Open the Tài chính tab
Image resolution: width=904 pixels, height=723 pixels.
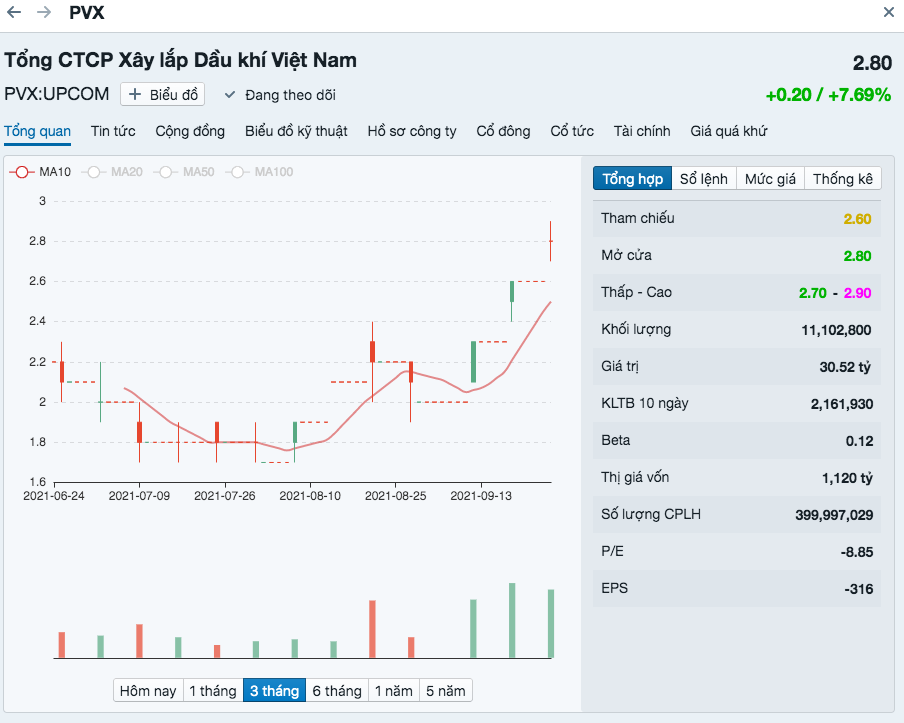(x=642, y=131)
